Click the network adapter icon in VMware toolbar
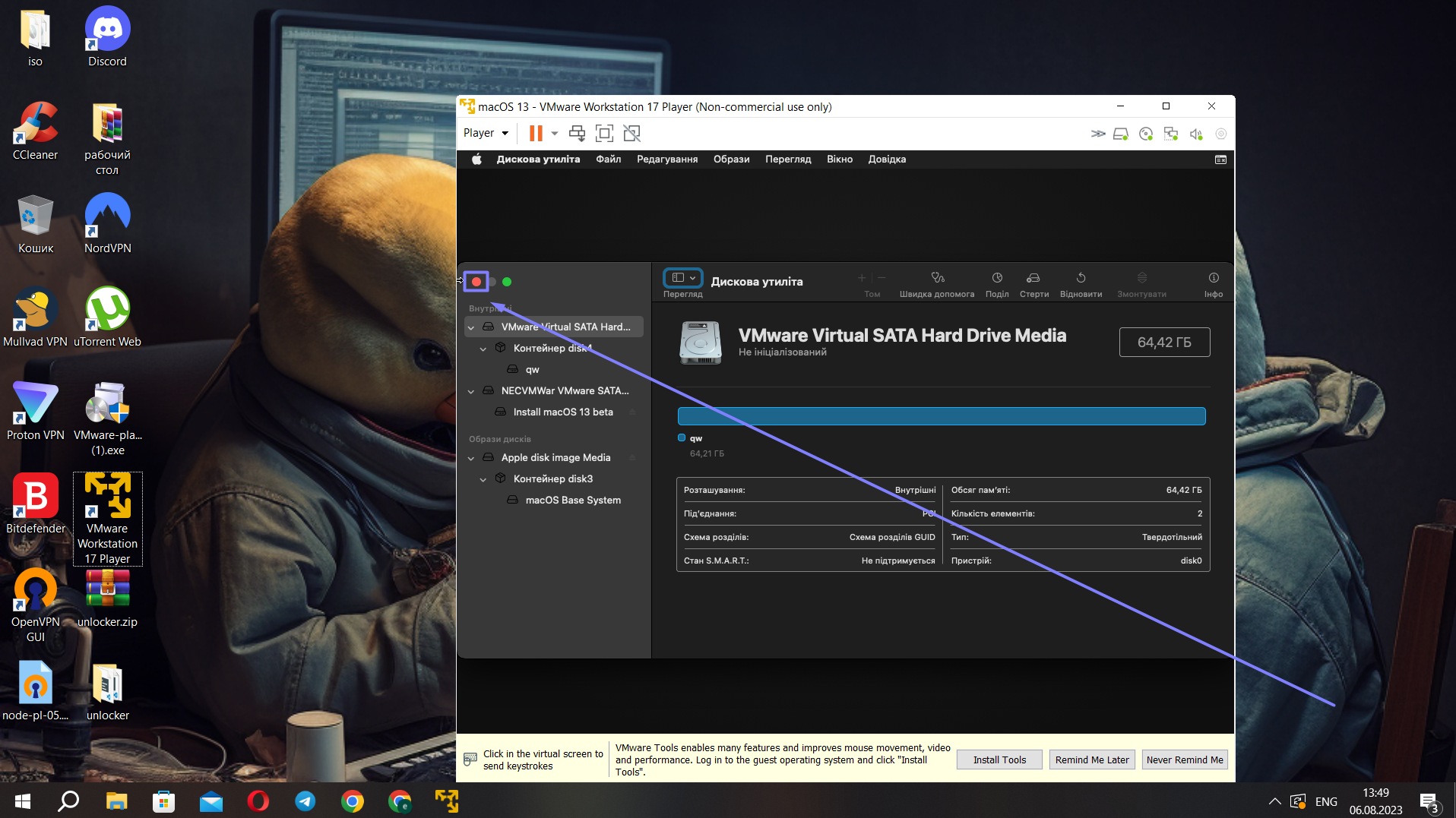This screenshot has width=1456, height=818. point(1171,134)
